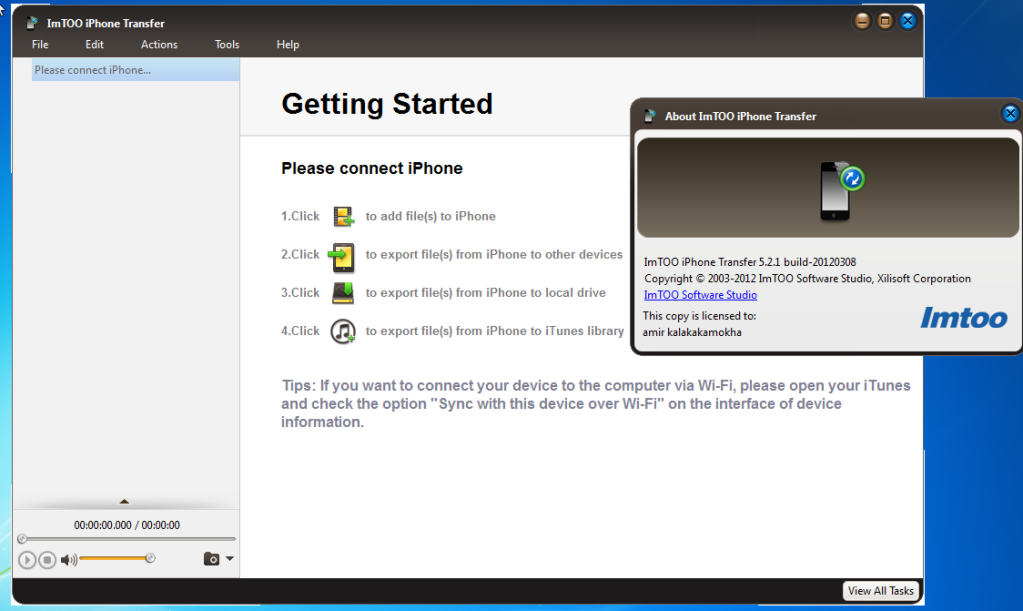Select the 'Please connect iPhone...' device entry
1023x611 pixels.
(136, 70)
